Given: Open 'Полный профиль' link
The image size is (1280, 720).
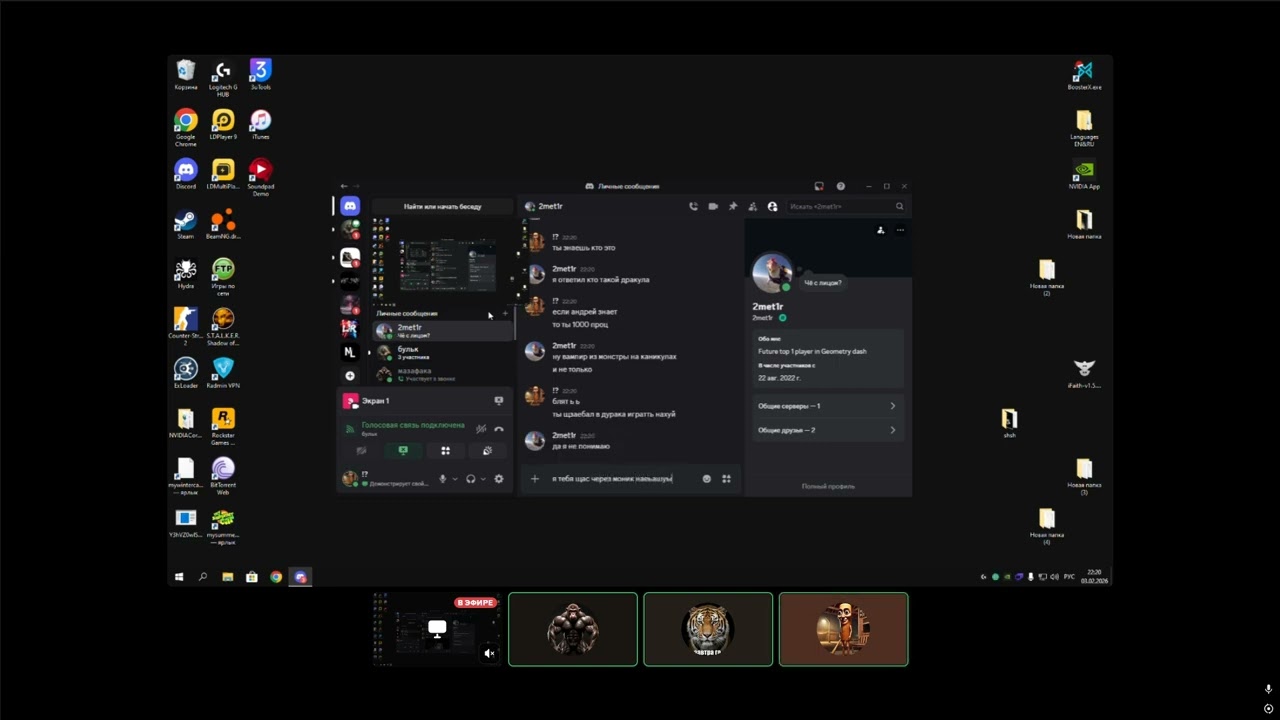Looking at the screenshot, I should (828, 487).
